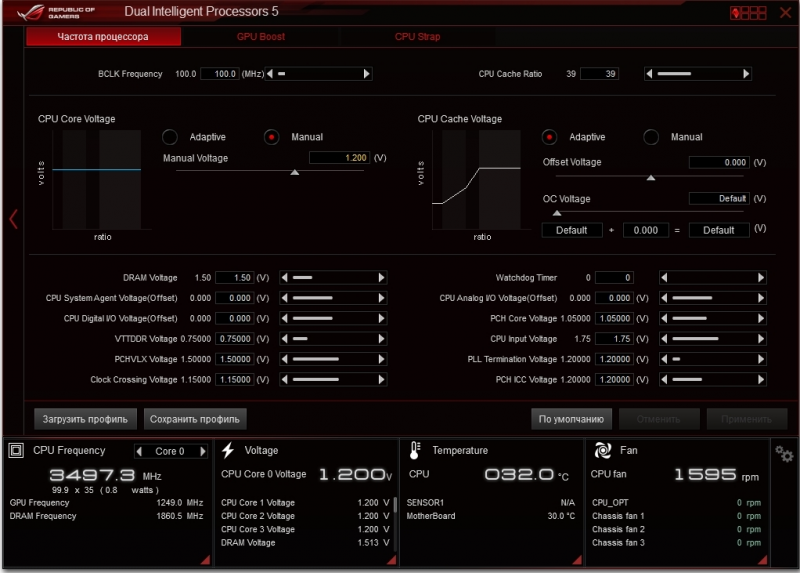Increase PCH Core Voltage right arrow
This screenshot has height=573, width=800.
pos(761,318)
